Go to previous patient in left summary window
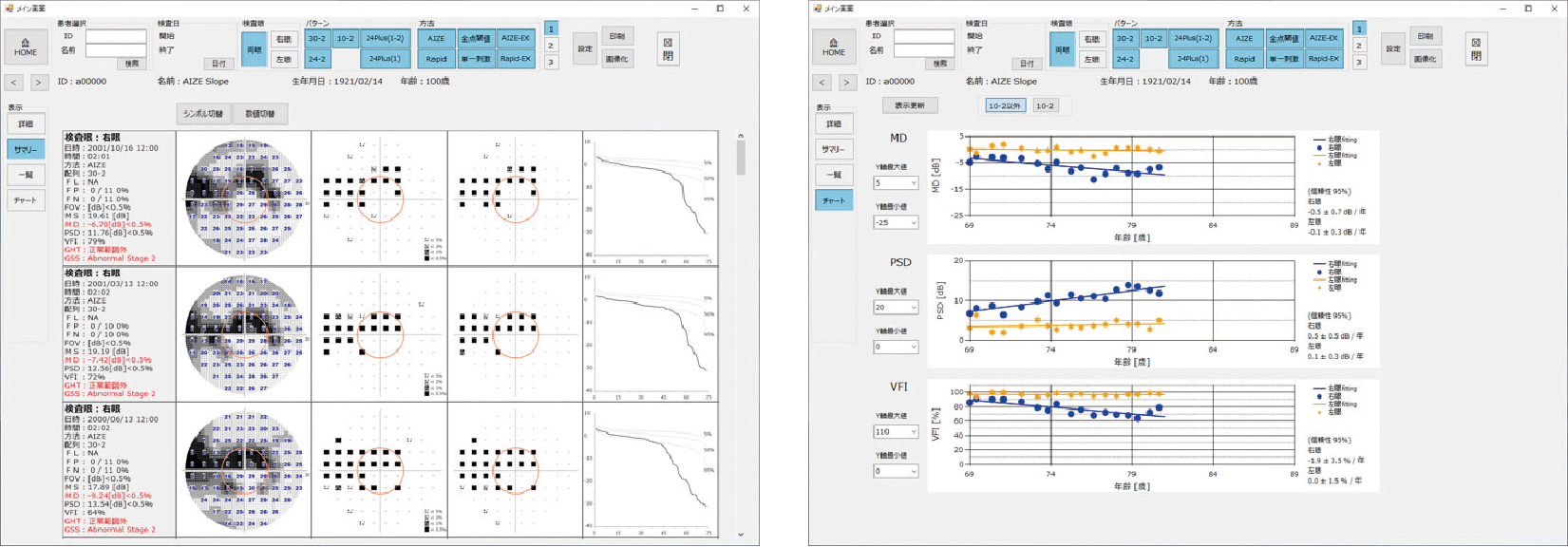 click(x=14, y=83)
